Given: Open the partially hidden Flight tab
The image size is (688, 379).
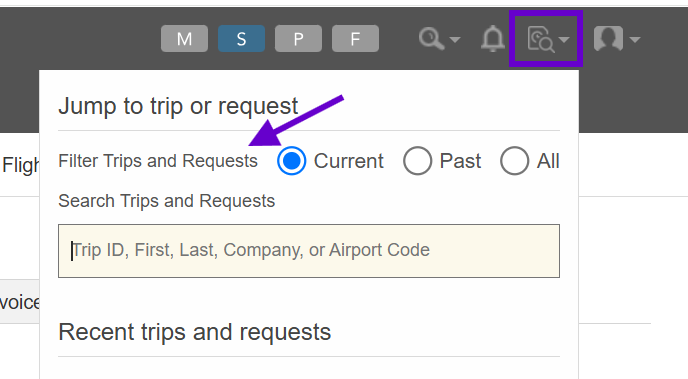Looking at the screenshot, I should click(x=20, y=165).
